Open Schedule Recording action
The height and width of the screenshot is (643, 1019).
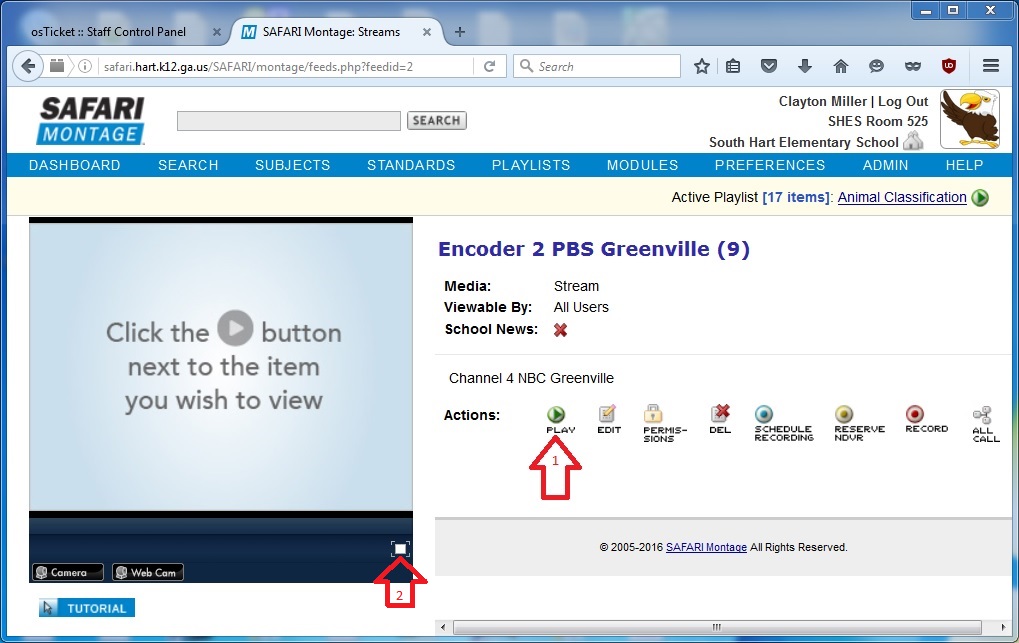(765, 414)
